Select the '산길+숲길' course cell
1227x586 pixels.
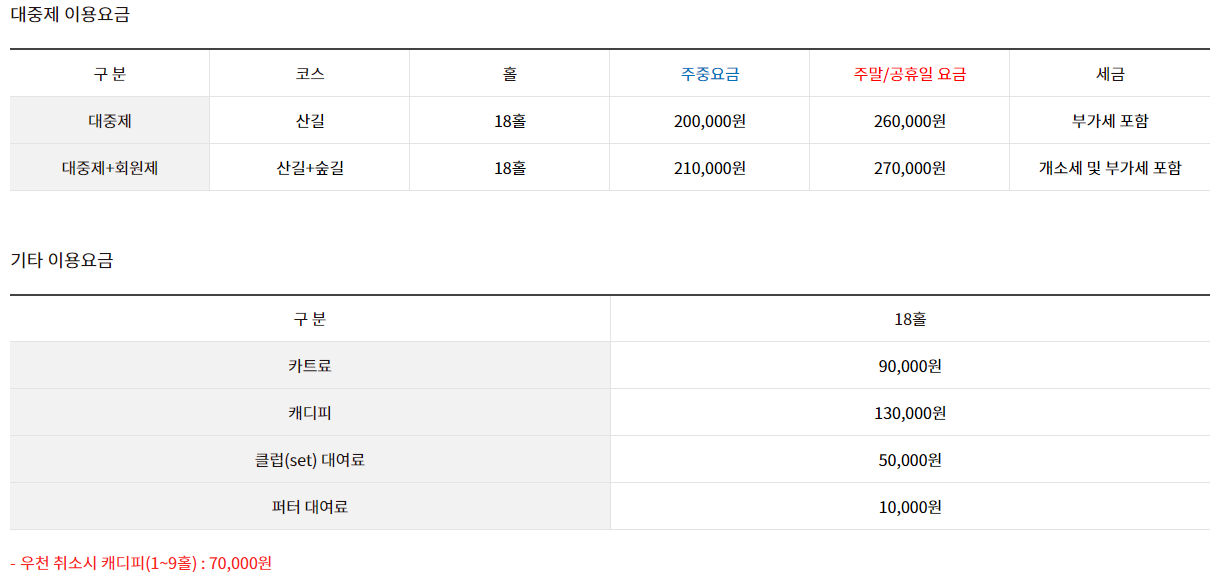click(x=310, y=168)
